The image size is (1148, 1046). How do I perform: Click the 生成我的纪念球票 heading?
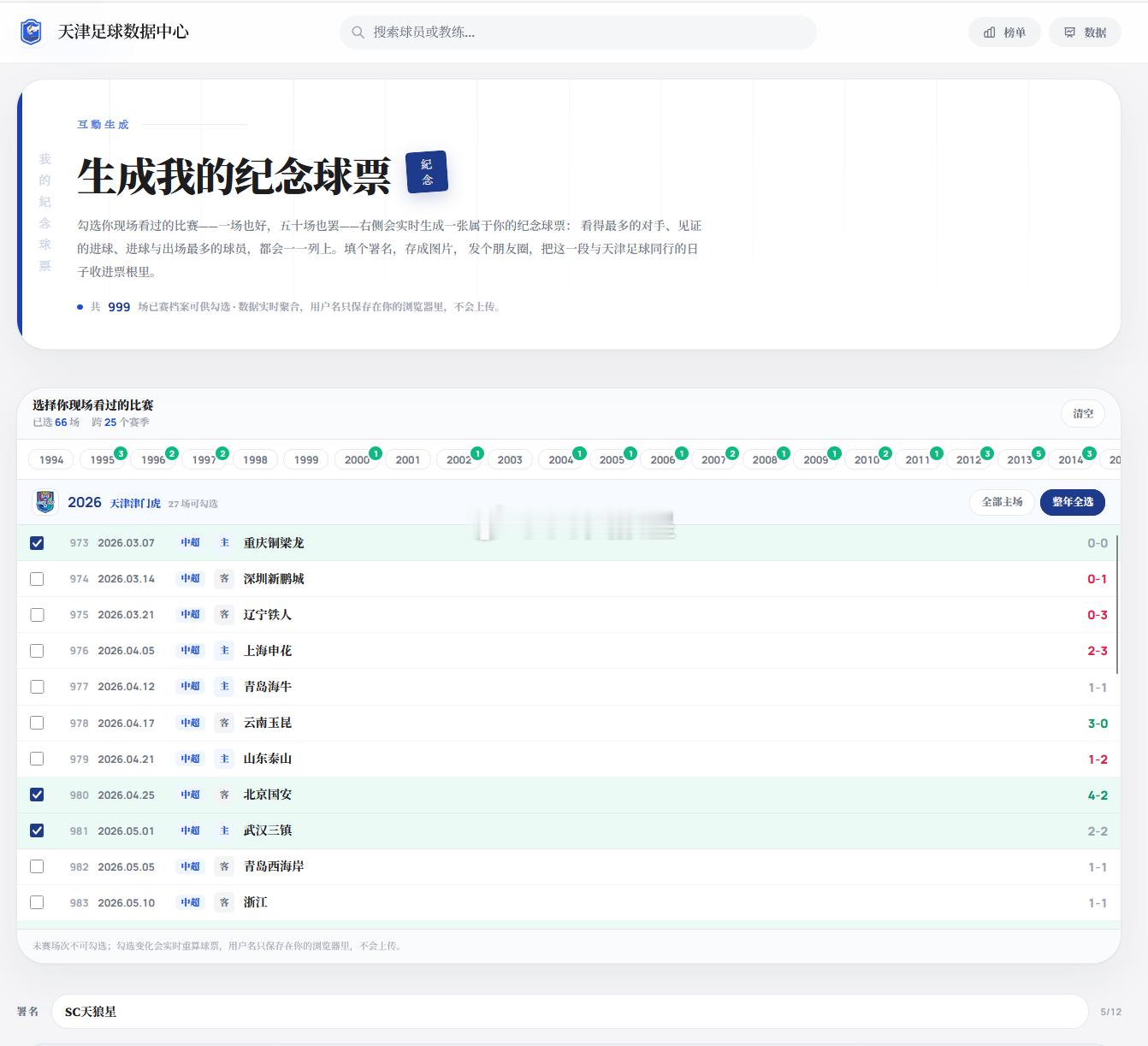pyautogui.click(x=234, y=175)
